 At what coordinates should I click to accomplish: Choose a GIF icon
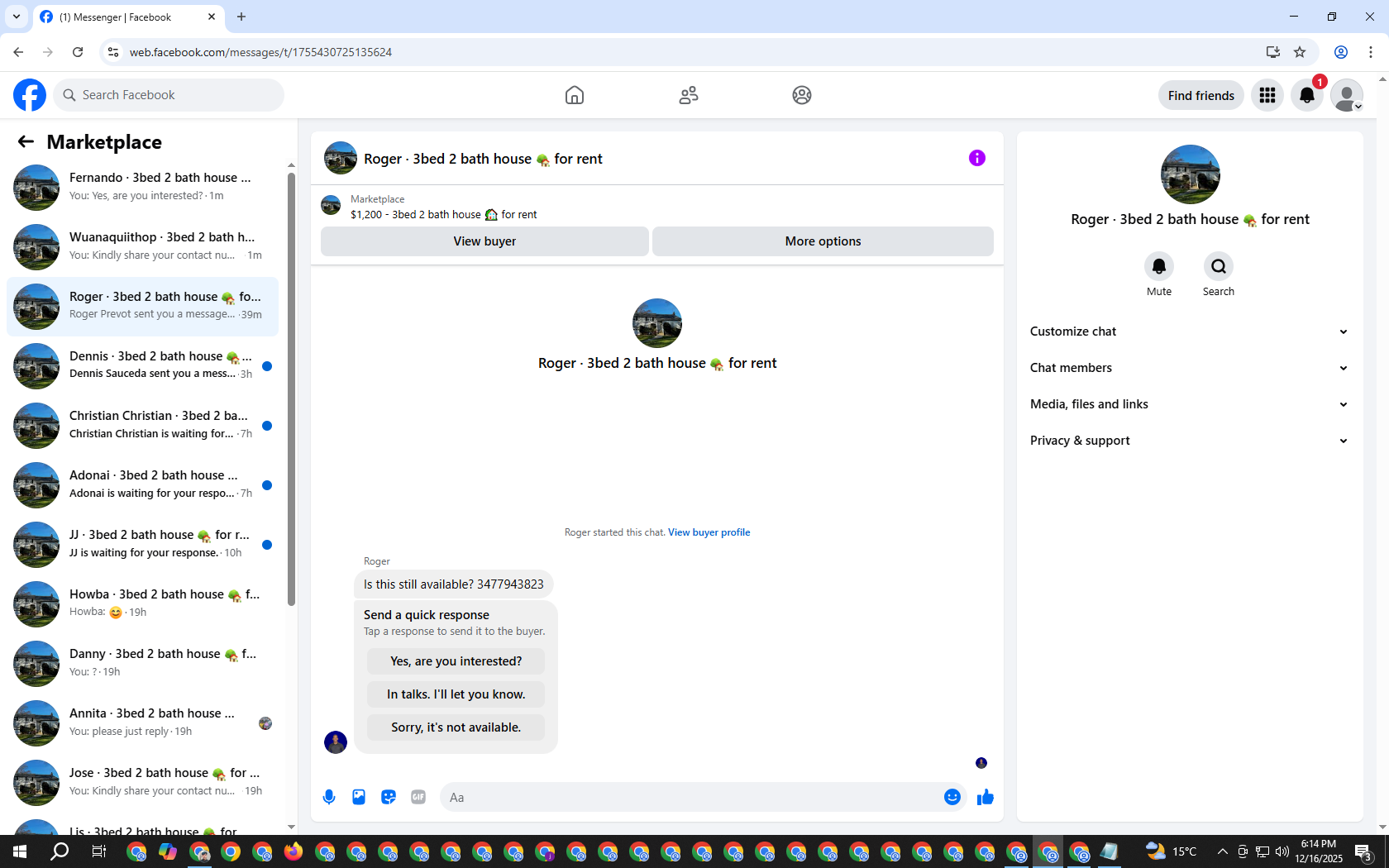(x=418, y=797)
